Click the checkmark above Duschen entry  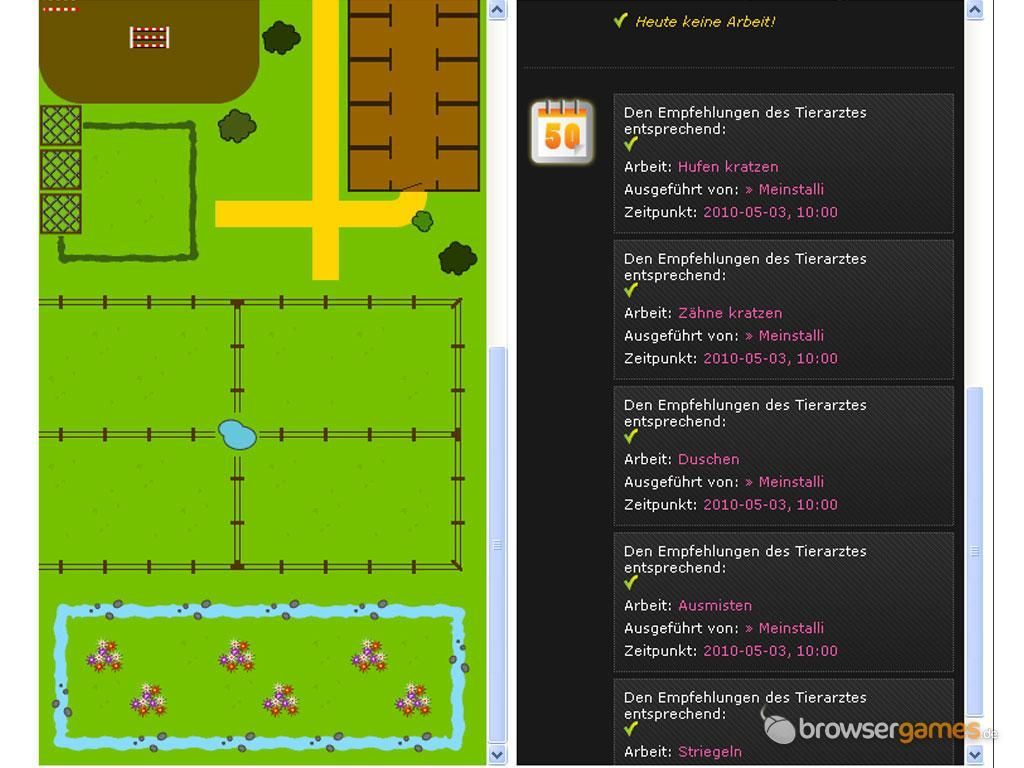point(630,436)
